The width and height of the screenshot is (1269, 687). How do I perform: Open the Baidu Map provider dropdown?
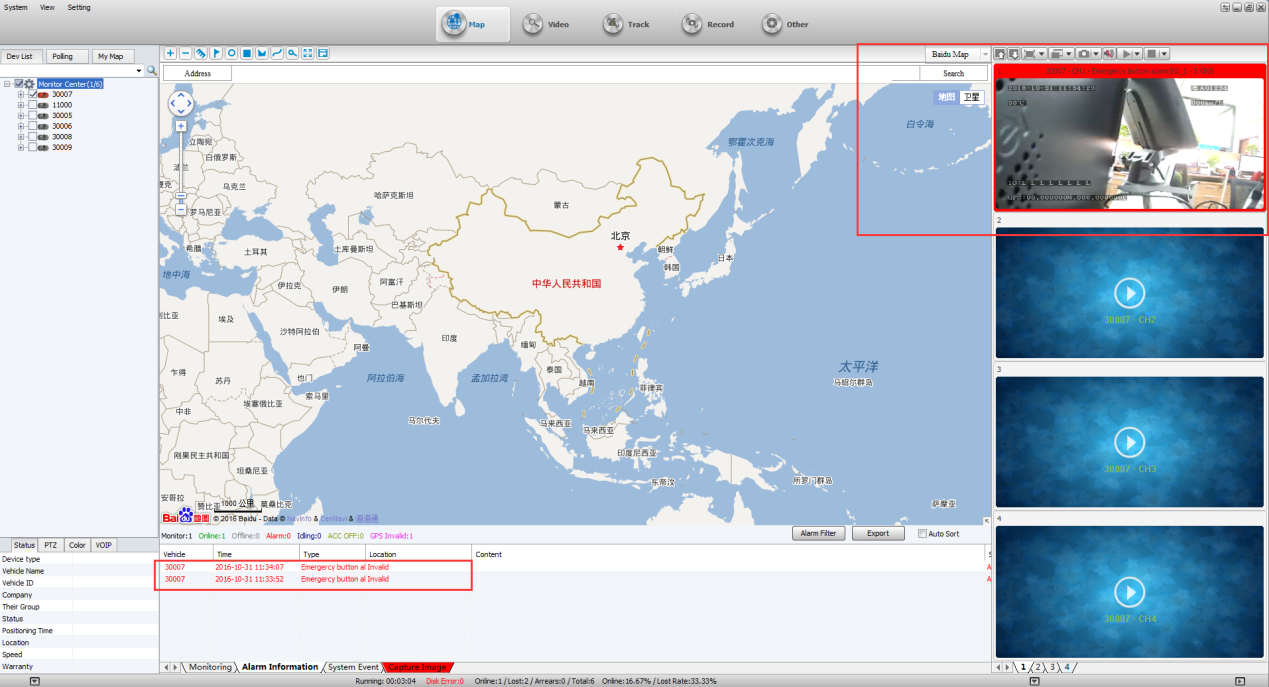(985, 54)
